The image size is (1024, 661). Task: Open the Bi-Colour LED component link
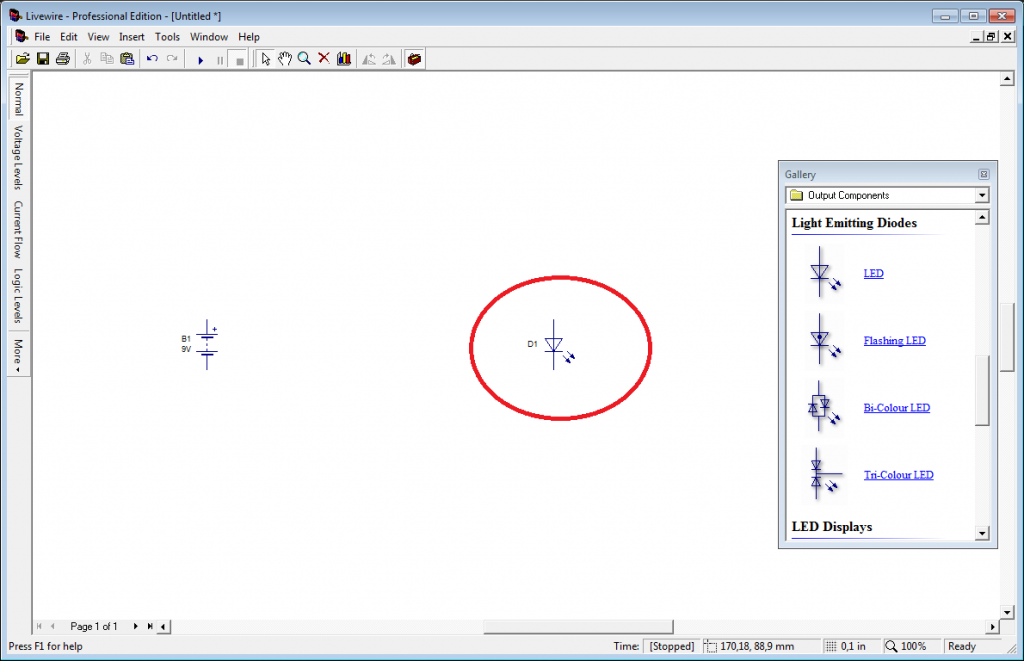click(896, 407)
